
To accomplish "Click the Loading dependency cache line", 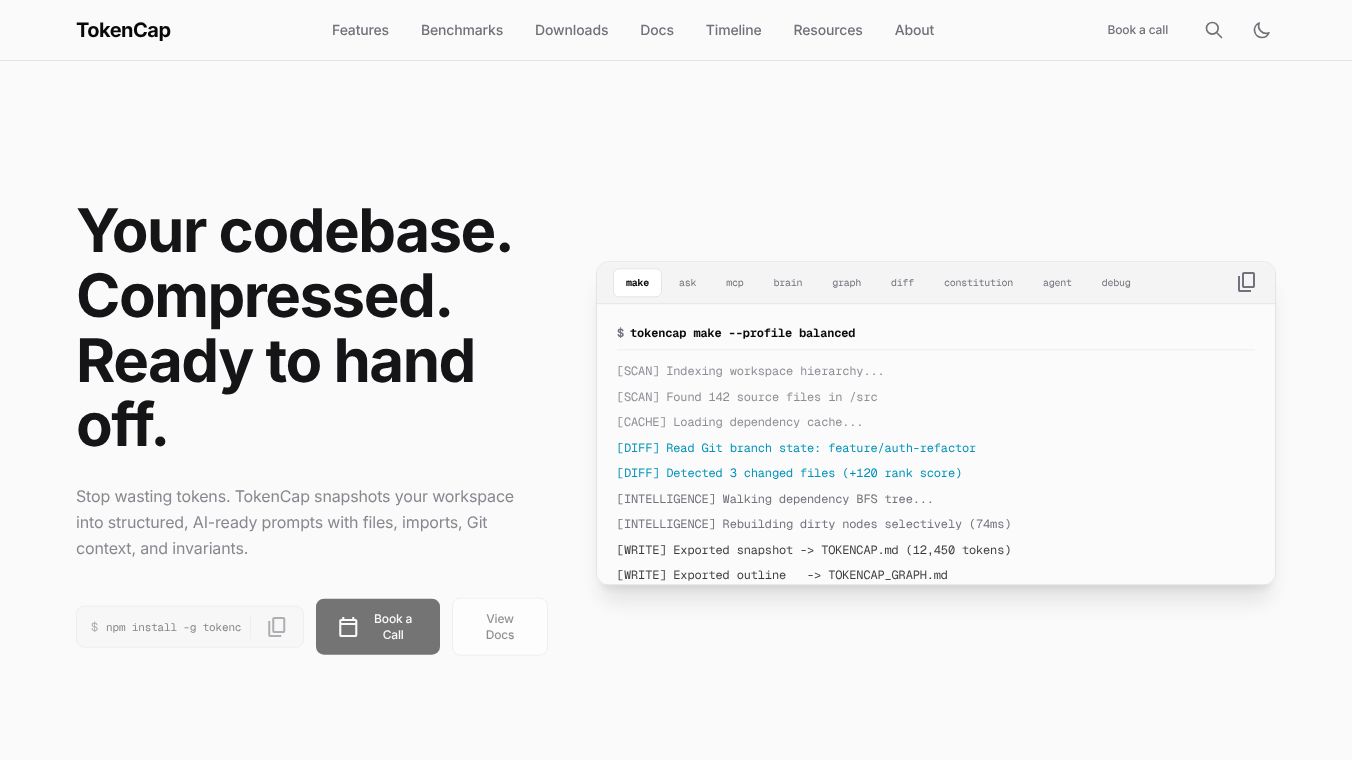I will 740,422.
